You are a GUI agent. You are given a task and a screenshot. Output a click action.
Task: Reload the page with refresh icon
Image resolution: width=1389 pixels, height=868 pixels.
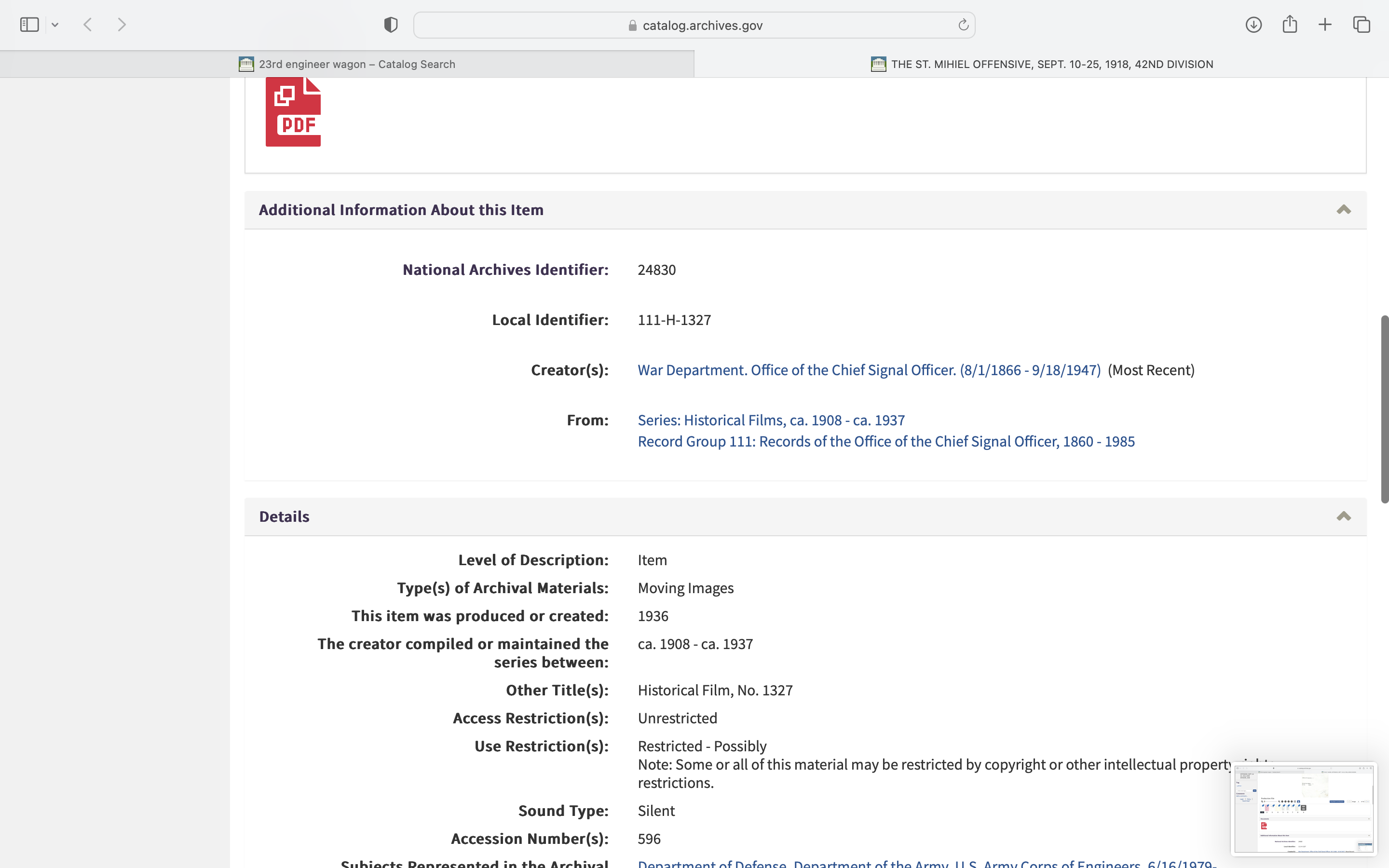click(963, 25)
